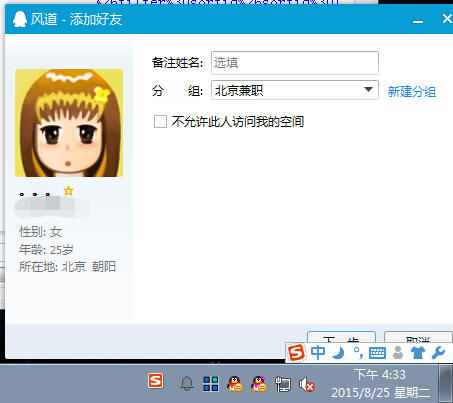This screenshot has height=403, width=453.
Task: Toggle the moon half-width icon on Sogou bar
Action: (x=339, y=353)
